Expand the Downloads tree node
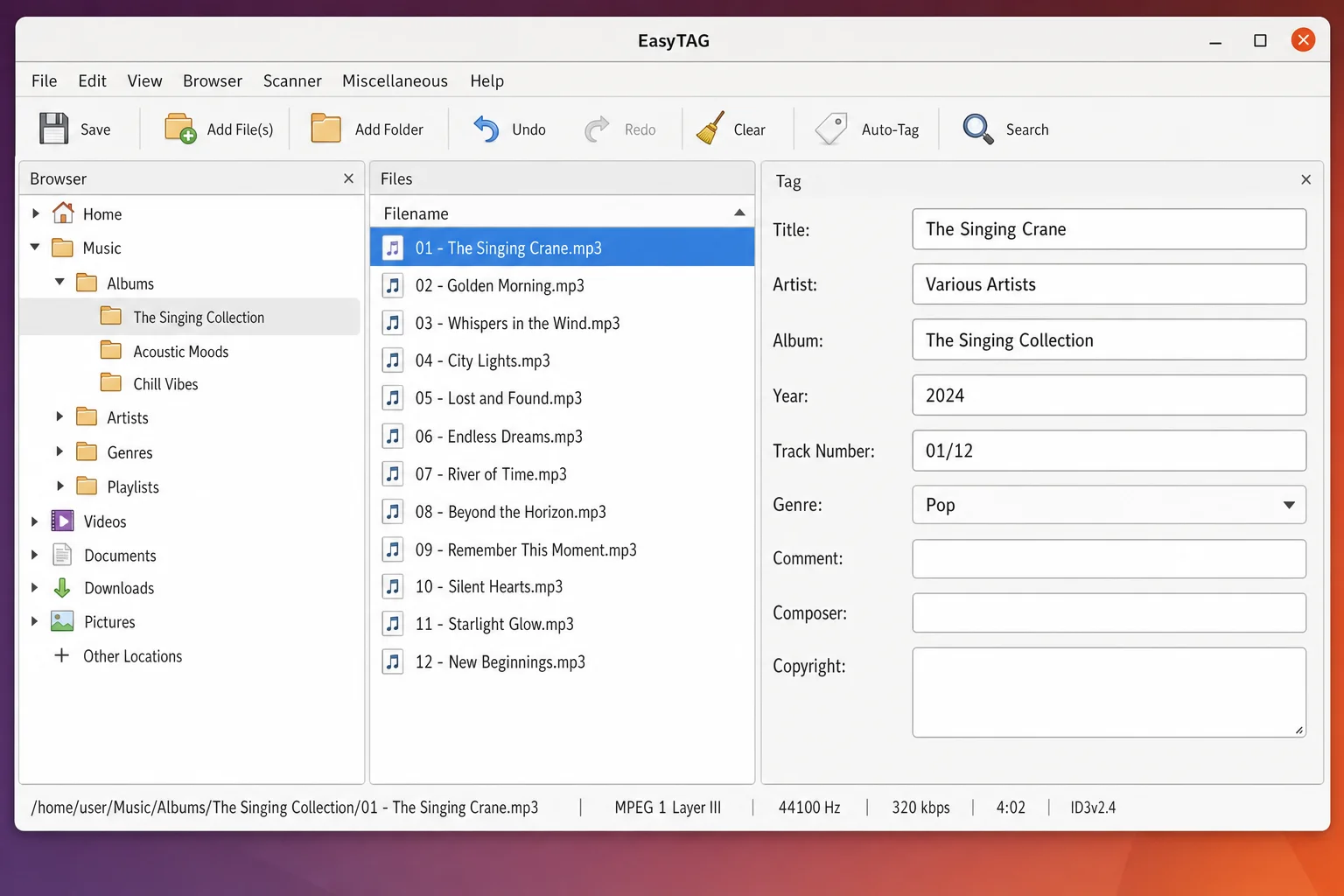Viewport: 1344px width, 896px height. pyautogui.click(x=35, y=588)
